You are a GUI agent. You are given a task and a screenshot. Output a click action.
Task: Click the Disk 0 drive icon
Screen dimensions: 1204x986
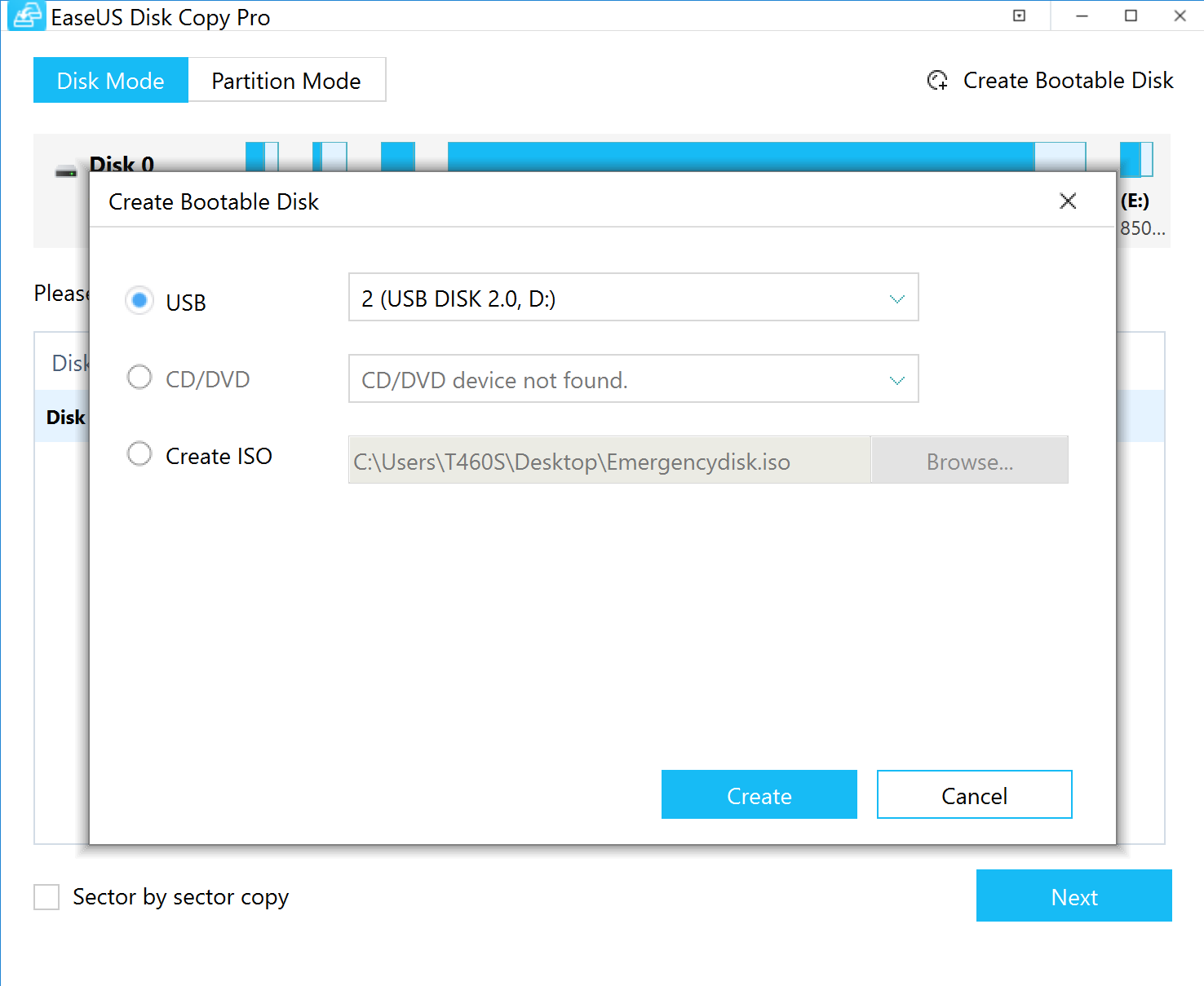[x=64, y=171]
